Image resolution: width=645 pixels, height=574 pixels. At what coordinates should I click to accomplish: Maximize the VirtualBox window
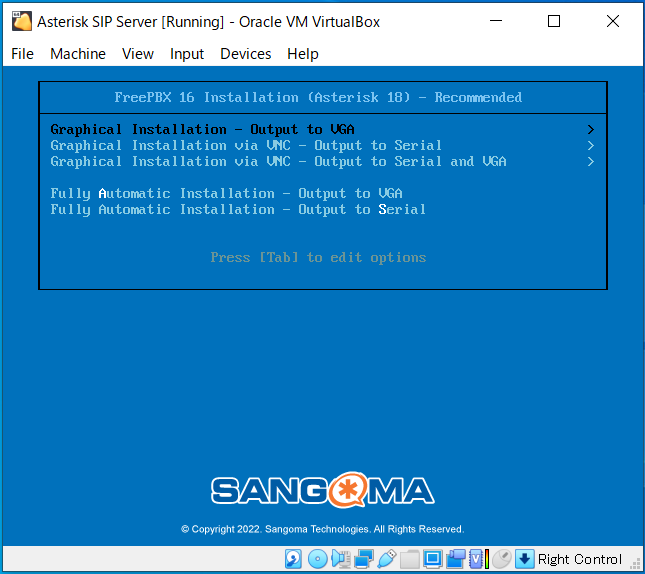click(x=554, y=21)
